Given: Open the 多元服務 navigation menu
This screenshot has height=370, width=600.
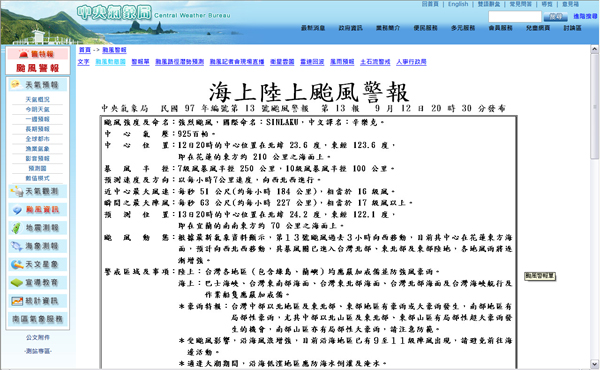Looking at the screenshot, I should point(463,28).
